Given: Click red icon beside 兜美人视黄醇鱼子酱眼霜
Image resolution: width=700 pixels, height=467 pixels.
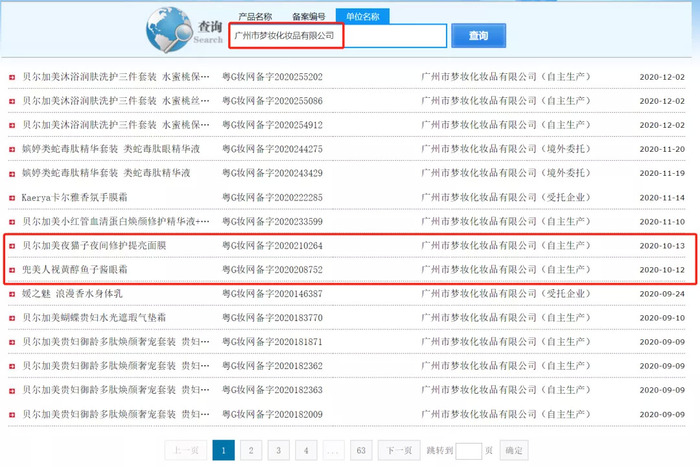Looking at the screenshot, I should point(12,271).
